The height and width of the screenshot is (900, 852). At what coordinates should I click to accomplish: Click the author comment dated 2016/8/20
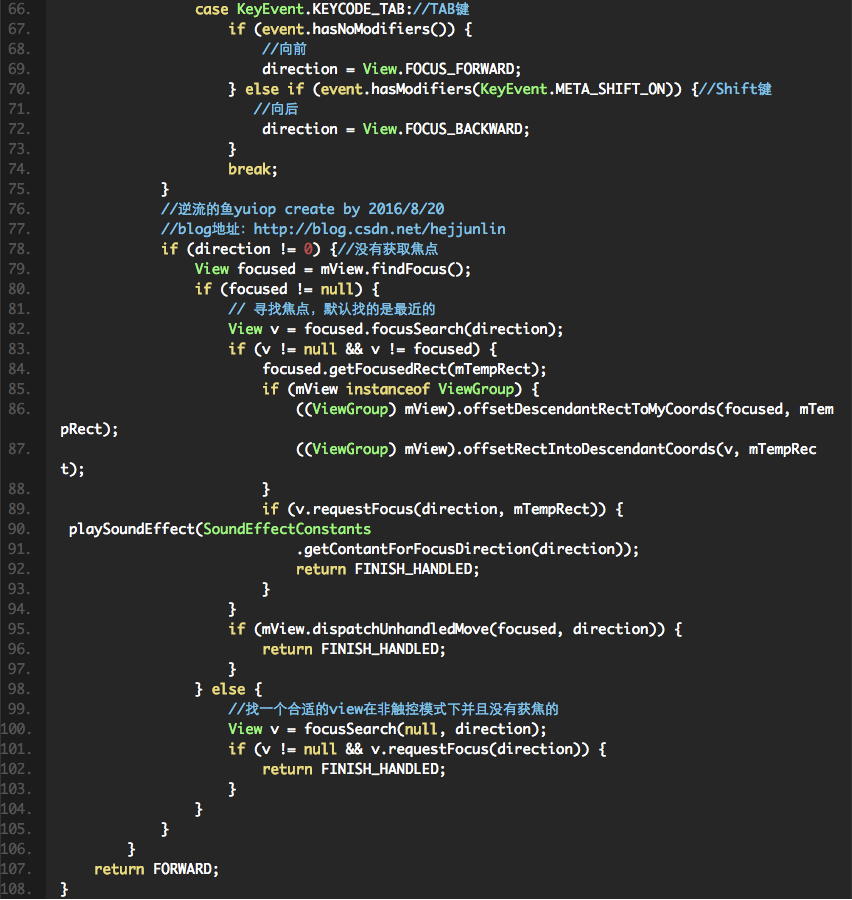pyautogui.click(x=302, y=209)
